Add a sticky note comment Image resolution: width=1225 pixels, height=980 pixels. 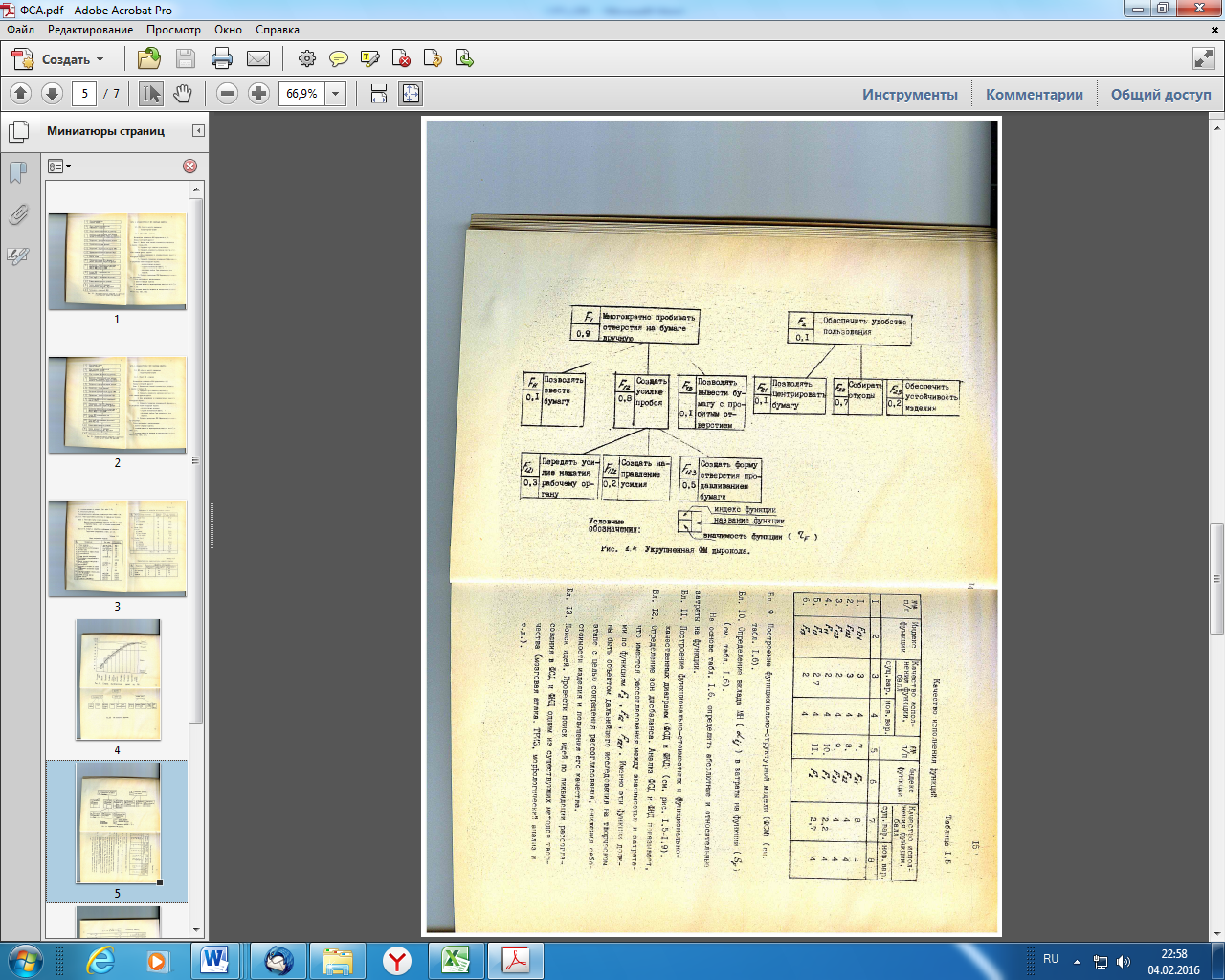[339, 59]
